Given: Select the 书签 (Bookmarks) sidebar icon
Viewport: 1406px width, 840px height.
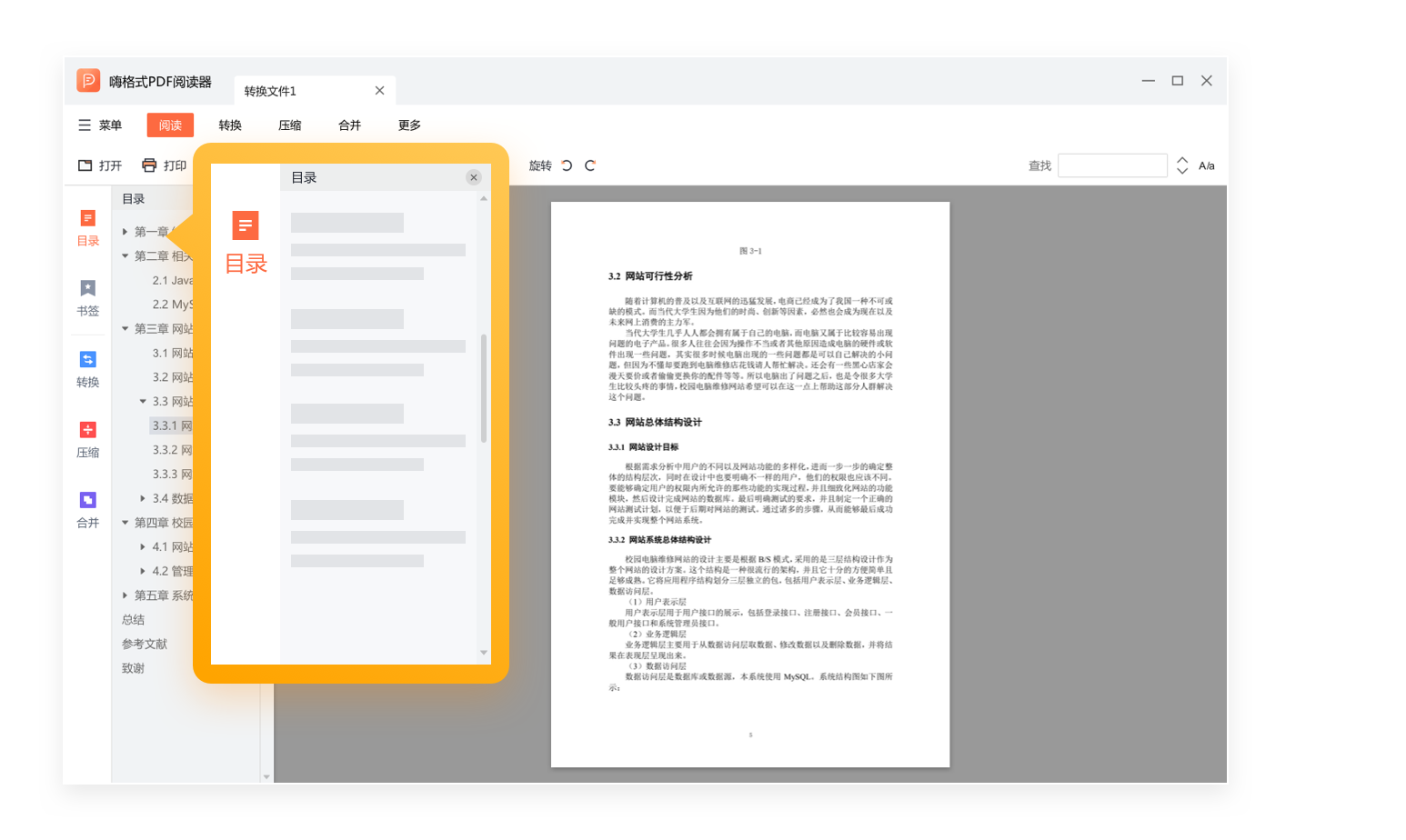Looking at the screenshot, I should (x=87, y=288).
